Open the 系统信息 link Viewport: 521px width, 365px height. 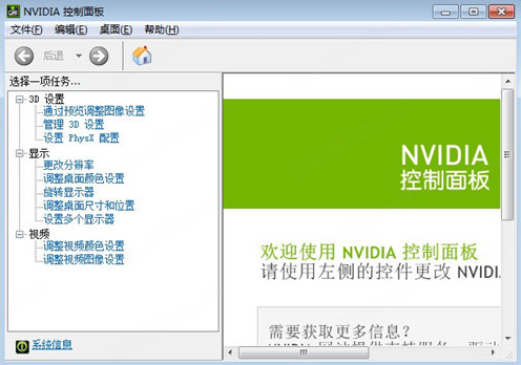(x=52, y=345)
